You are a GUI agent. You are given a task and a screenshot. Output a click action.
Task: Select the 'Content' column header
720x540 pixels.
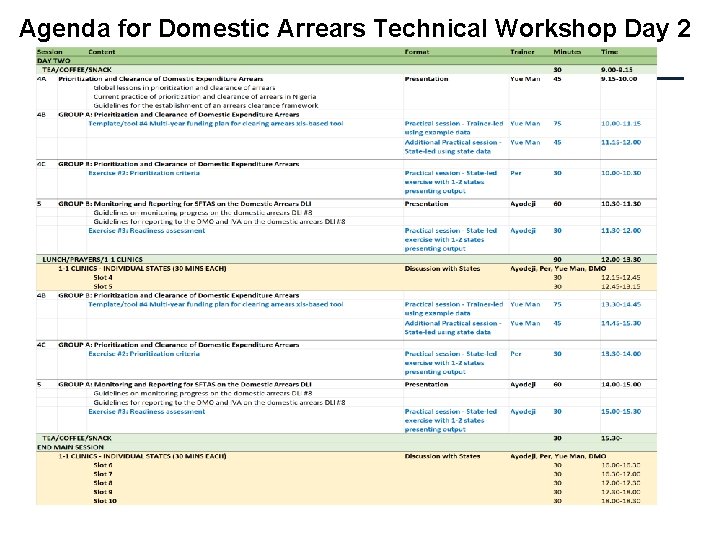tap(102, 52)
